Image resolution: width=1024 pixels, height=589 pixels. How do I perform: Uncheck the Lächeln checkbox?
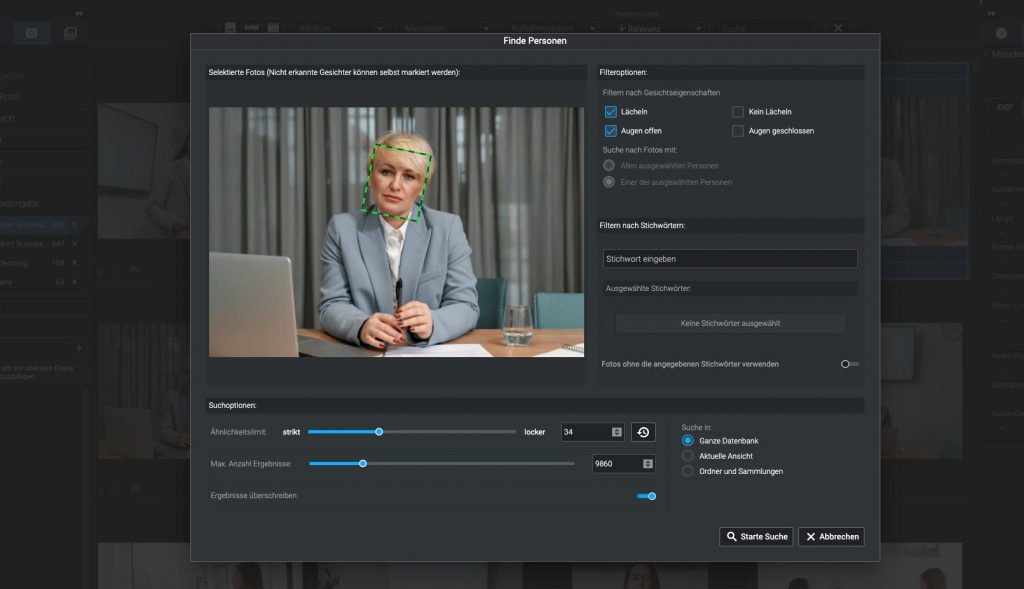(610, 112)
